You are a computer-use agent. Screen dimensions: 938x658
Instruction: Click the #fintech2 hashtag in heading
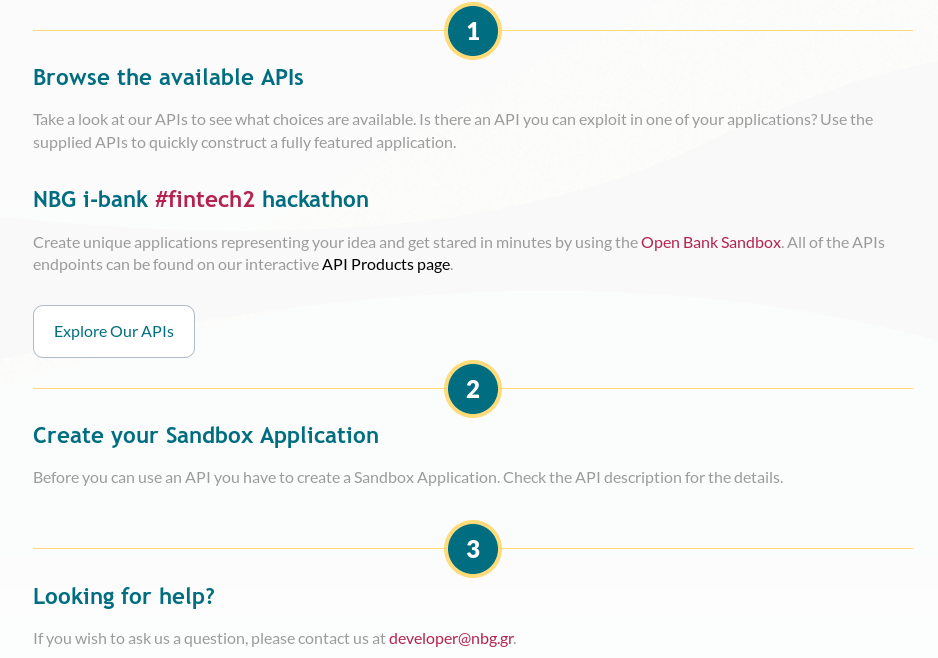click(205, 199)
